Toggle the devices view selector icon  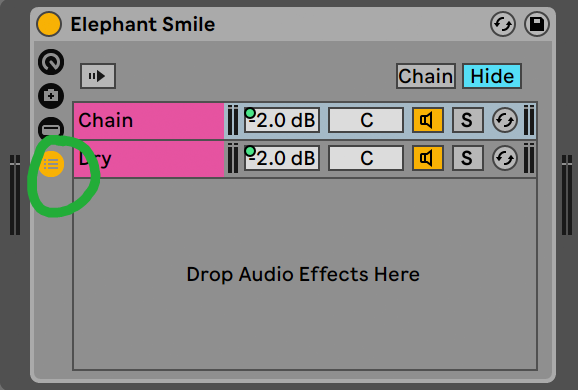51,129
